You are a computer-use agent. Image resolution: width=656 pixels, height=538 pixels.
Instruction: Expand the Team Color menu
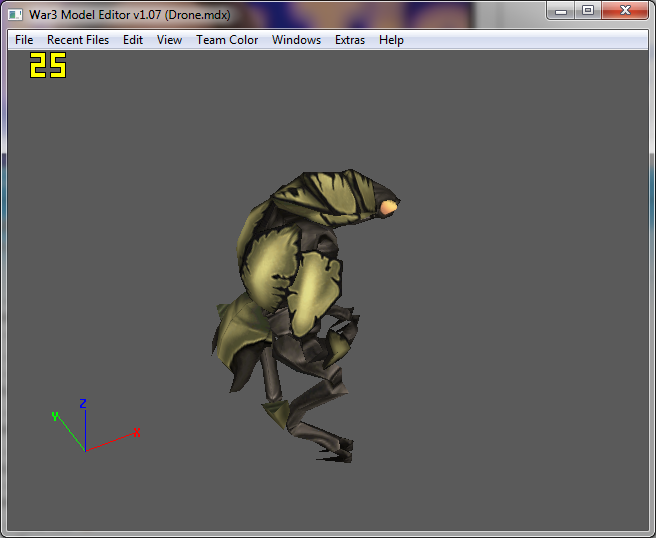[227, 40]
